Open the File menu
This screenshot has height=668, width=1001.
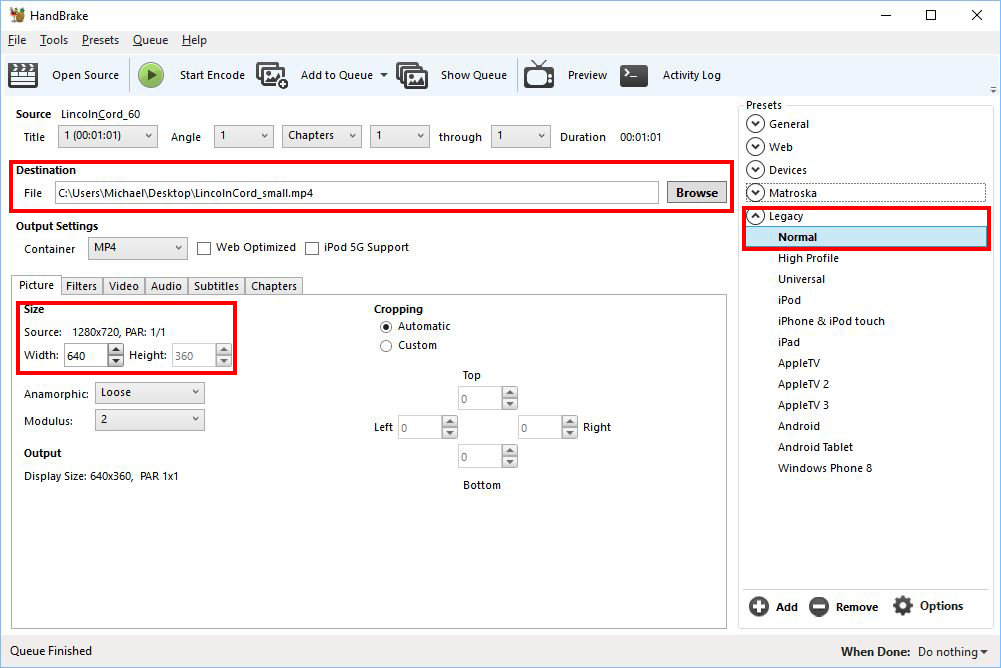point(17,40)
